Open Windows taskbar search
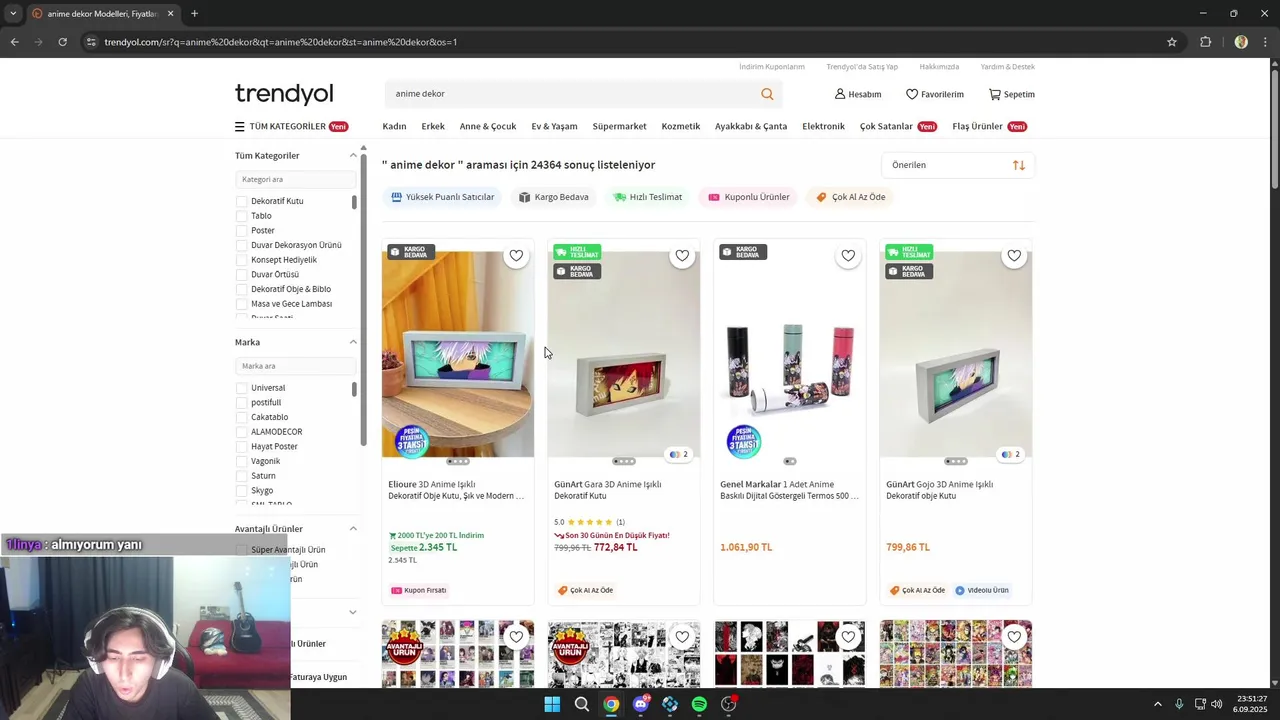This screenshot has height=720, width=1280. 581,704
